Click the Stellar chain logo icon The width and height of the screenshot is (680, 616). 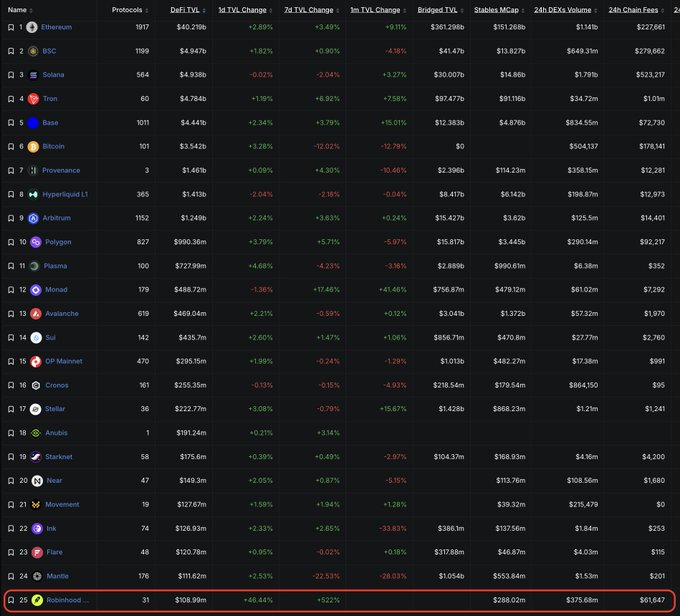35,409
